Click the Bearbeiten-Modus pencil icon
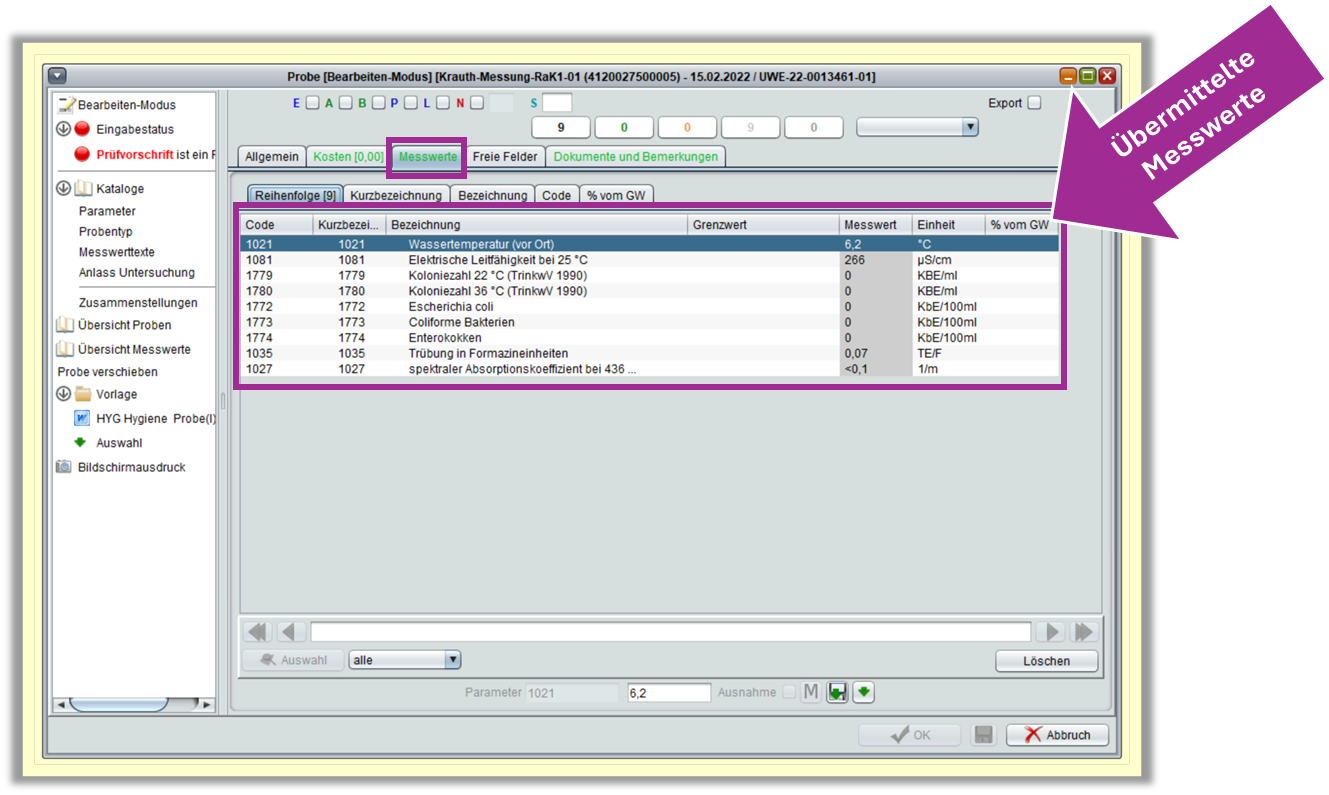This screenshot has width=1329, height=795. coord(66,105)
